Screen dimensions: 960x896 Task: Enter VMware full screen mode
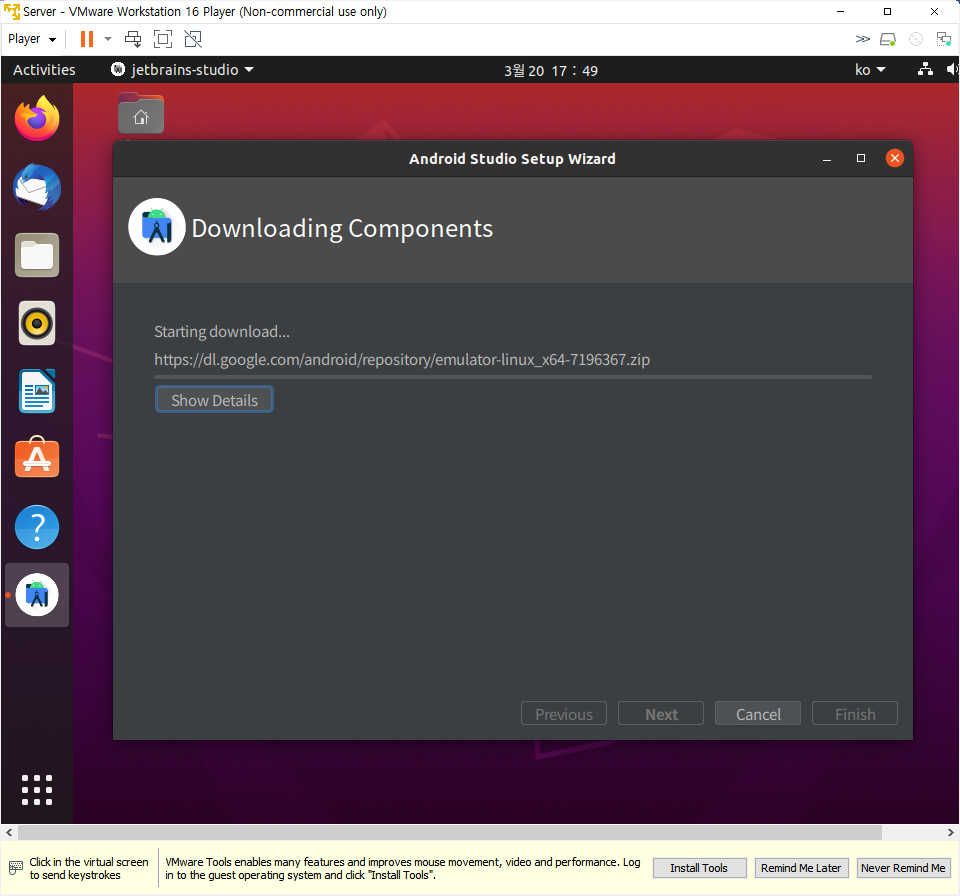pos(163,39)
